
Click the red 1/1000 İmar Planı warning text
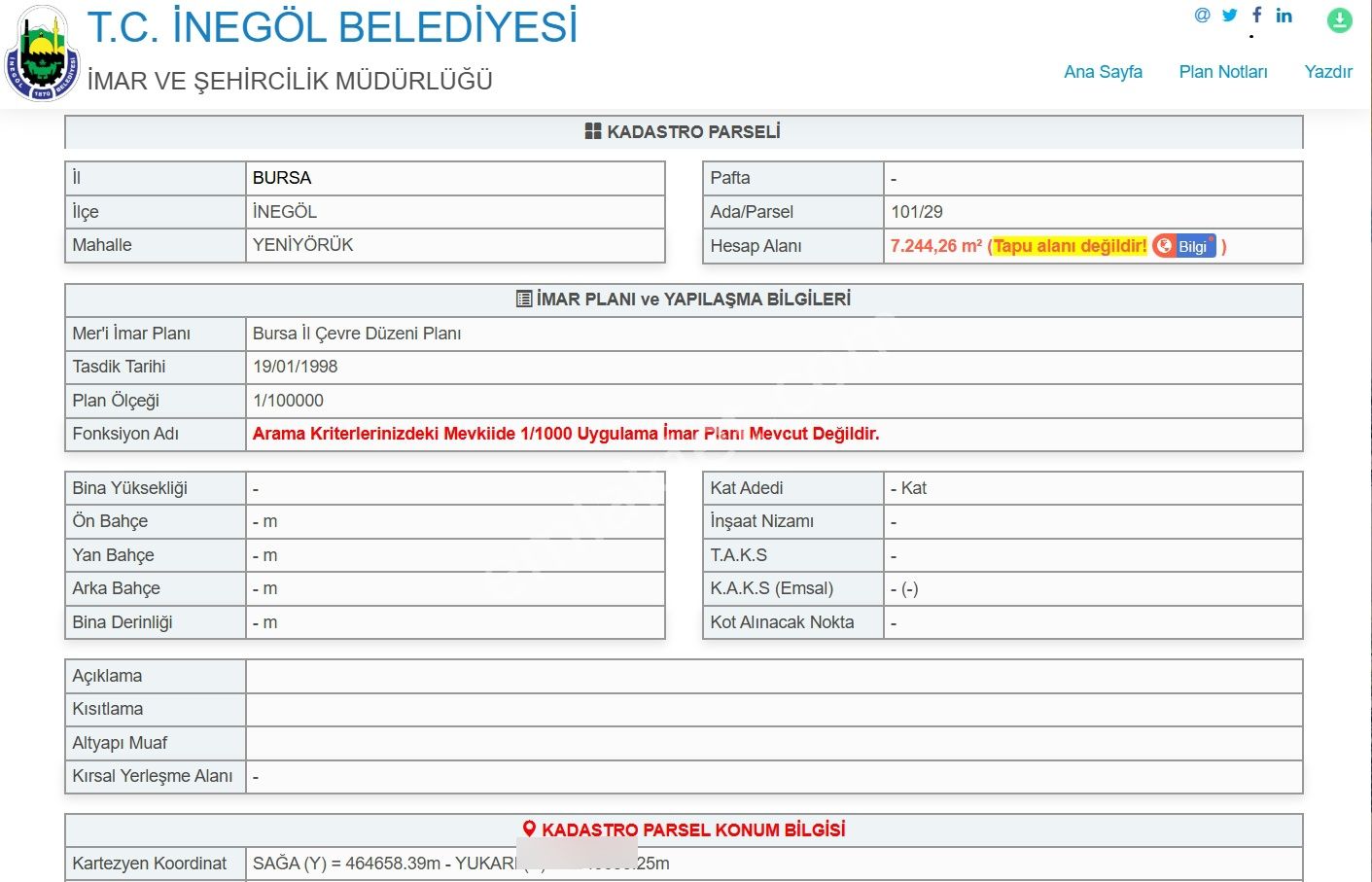point(565,434)
